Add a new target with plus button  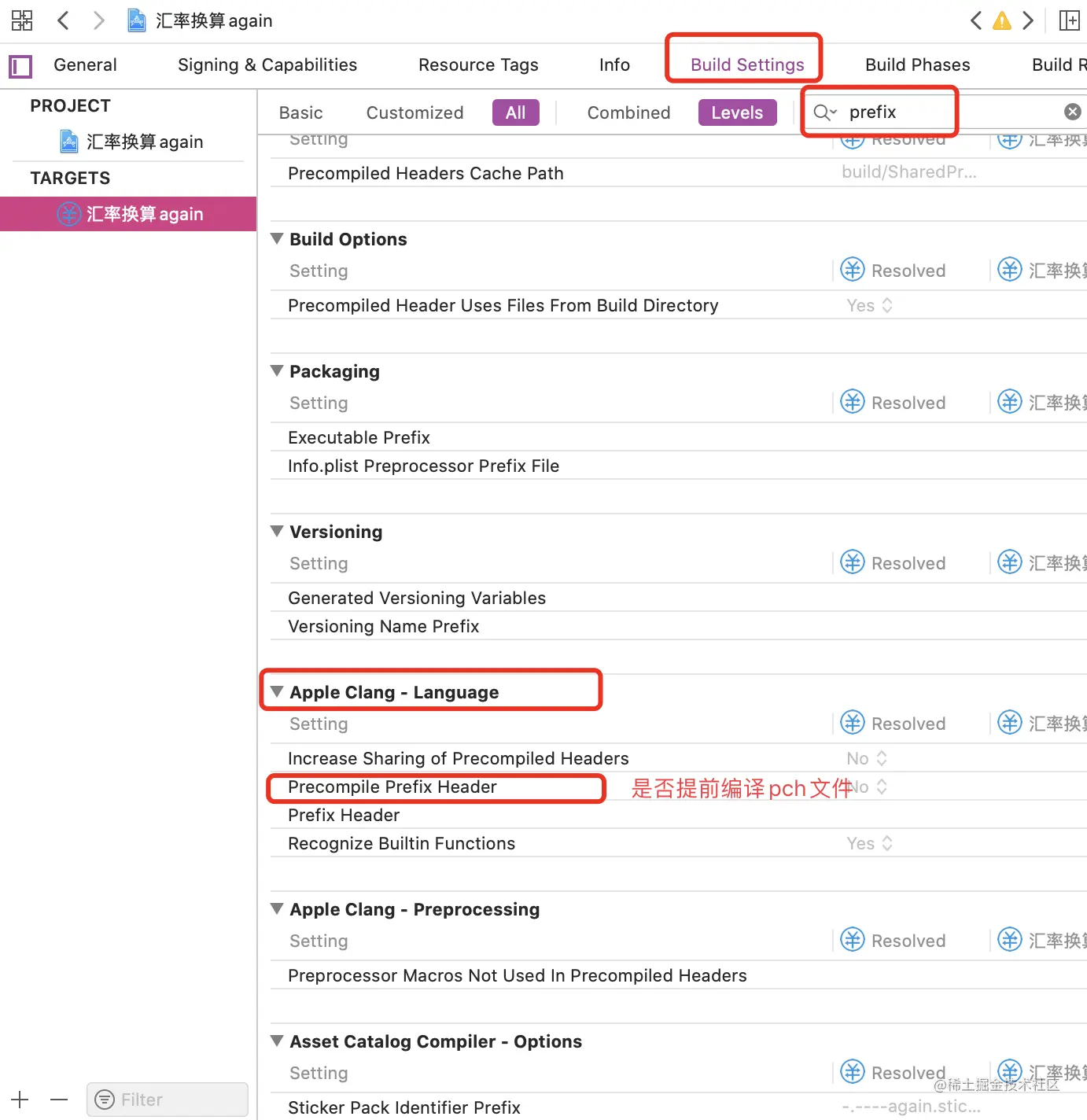pos(20,1100)
